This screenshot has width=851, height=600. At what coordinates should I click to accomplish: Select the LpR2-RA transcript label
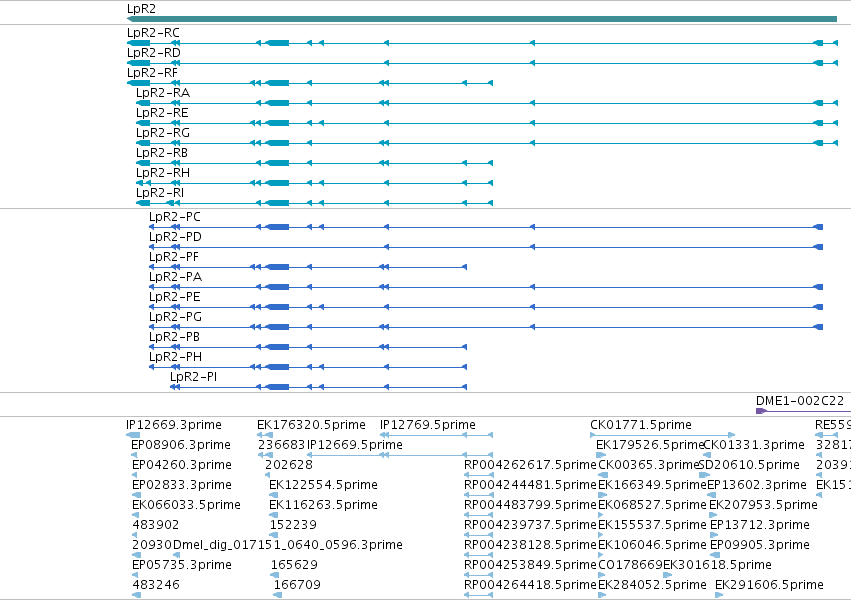click(x=163, y=93)
